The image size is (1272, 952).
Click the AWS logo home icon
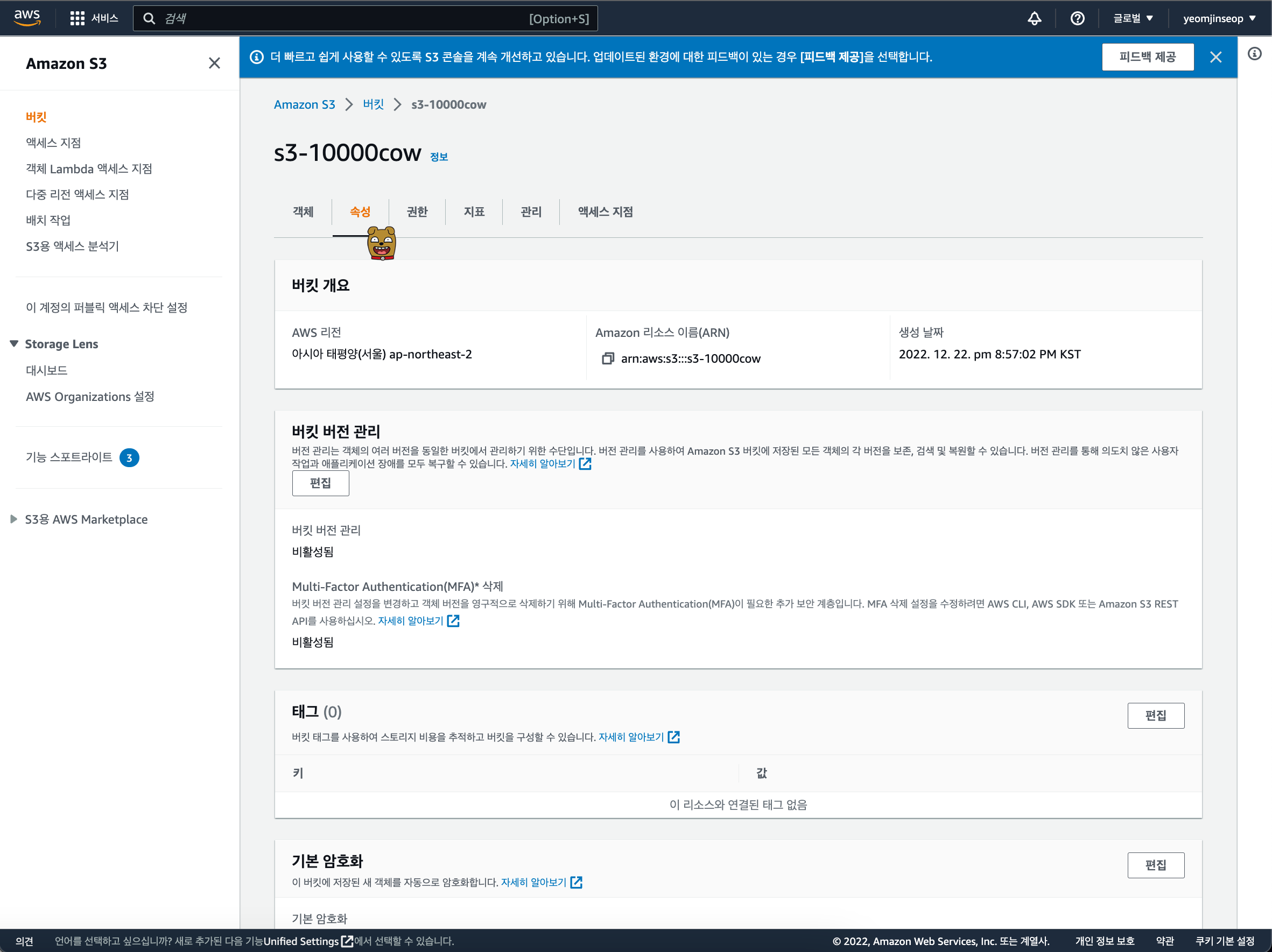pos(27,18)
